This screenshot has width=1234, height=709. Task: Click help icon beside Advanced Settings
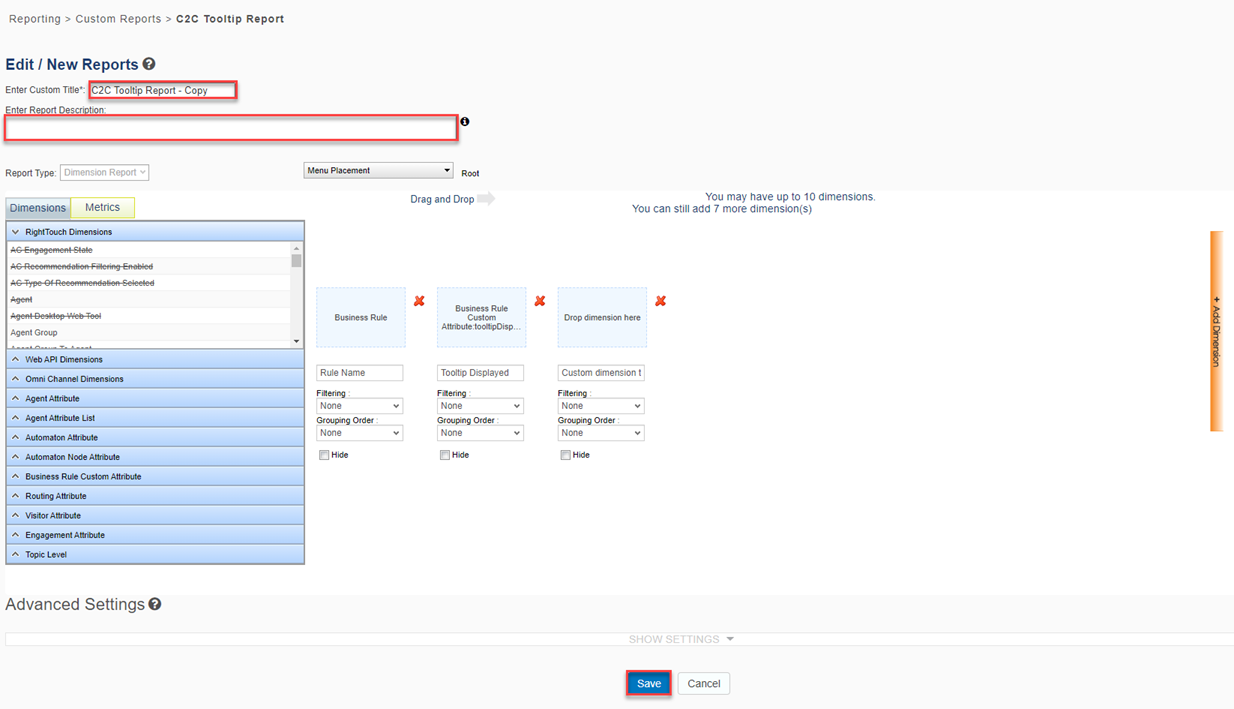pyautogui.click(x=155, y=605)
